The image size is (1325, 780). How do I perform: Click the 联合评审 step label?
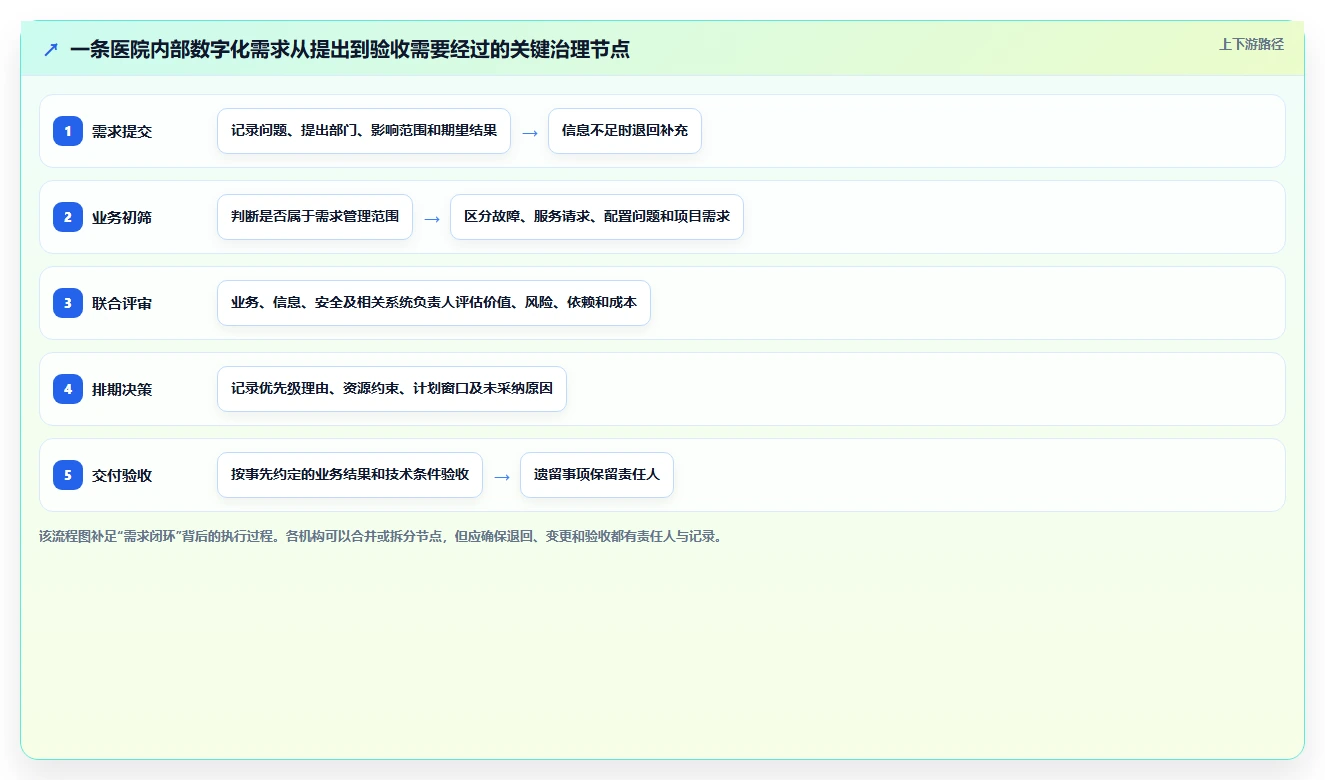122,303
